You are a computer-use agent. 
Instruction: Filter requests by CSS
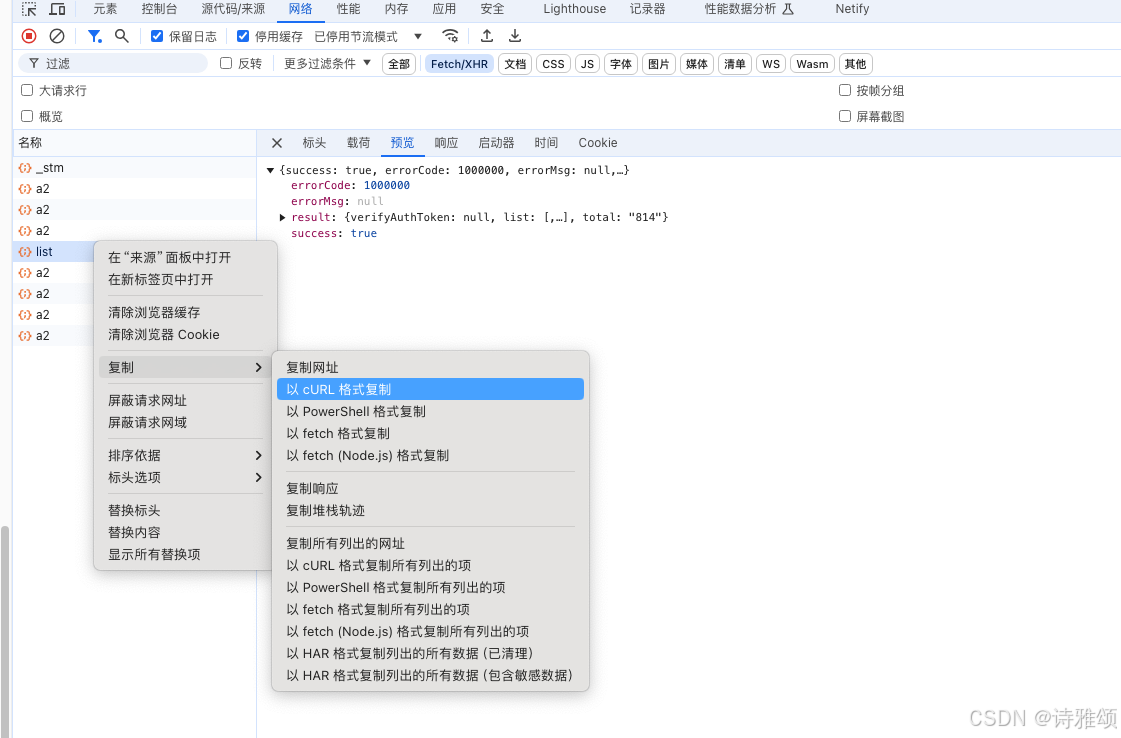coord(553,64)
